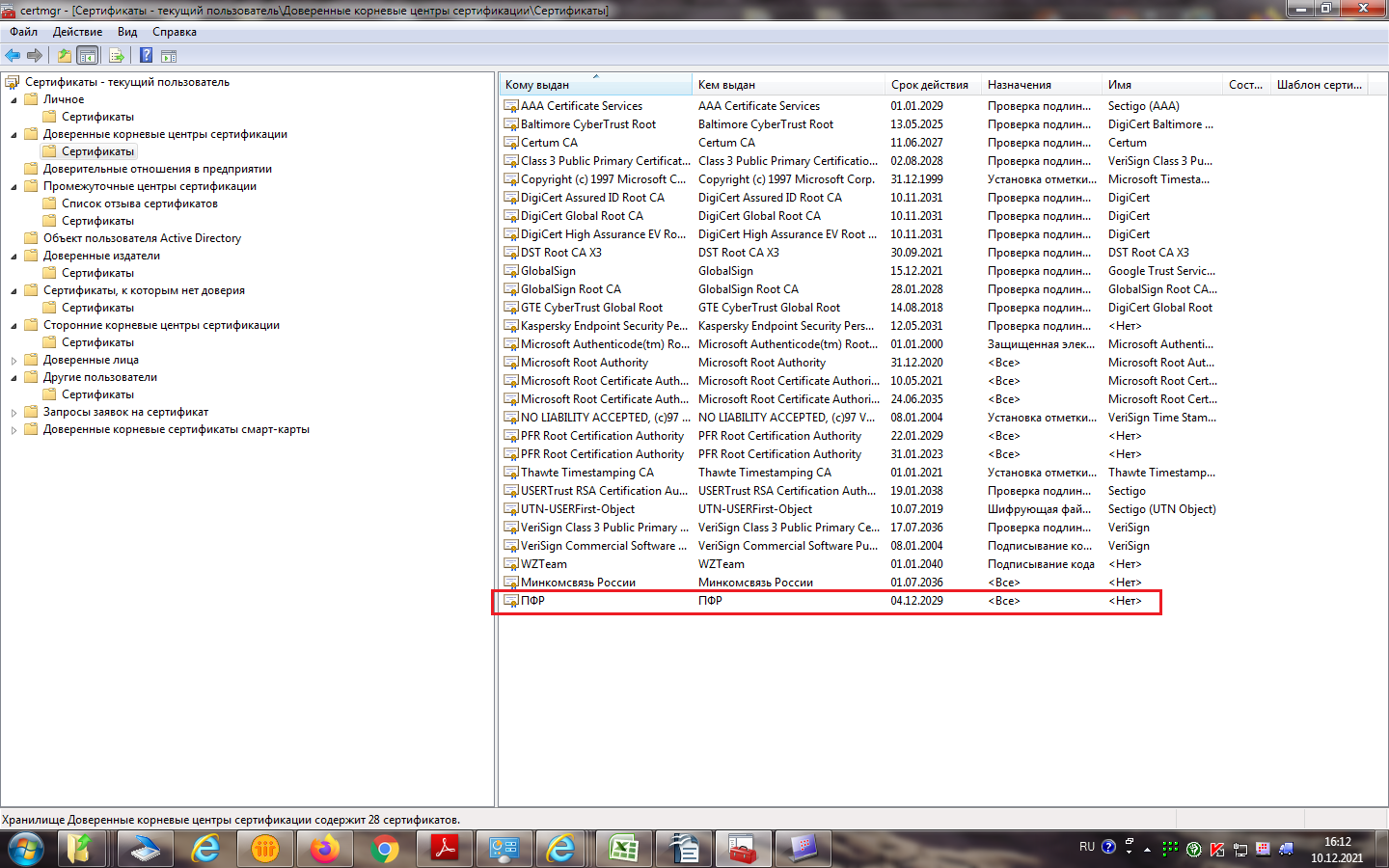Open the Действие menu

point(77,32)
